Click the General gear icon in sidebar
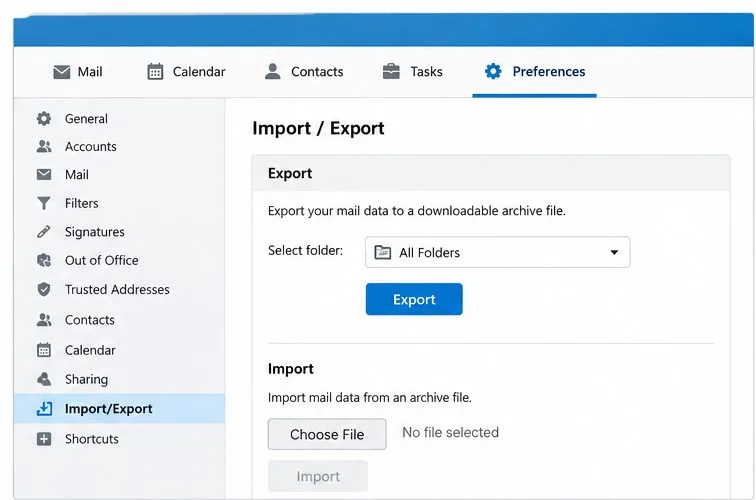 click(x=44, y=119)
